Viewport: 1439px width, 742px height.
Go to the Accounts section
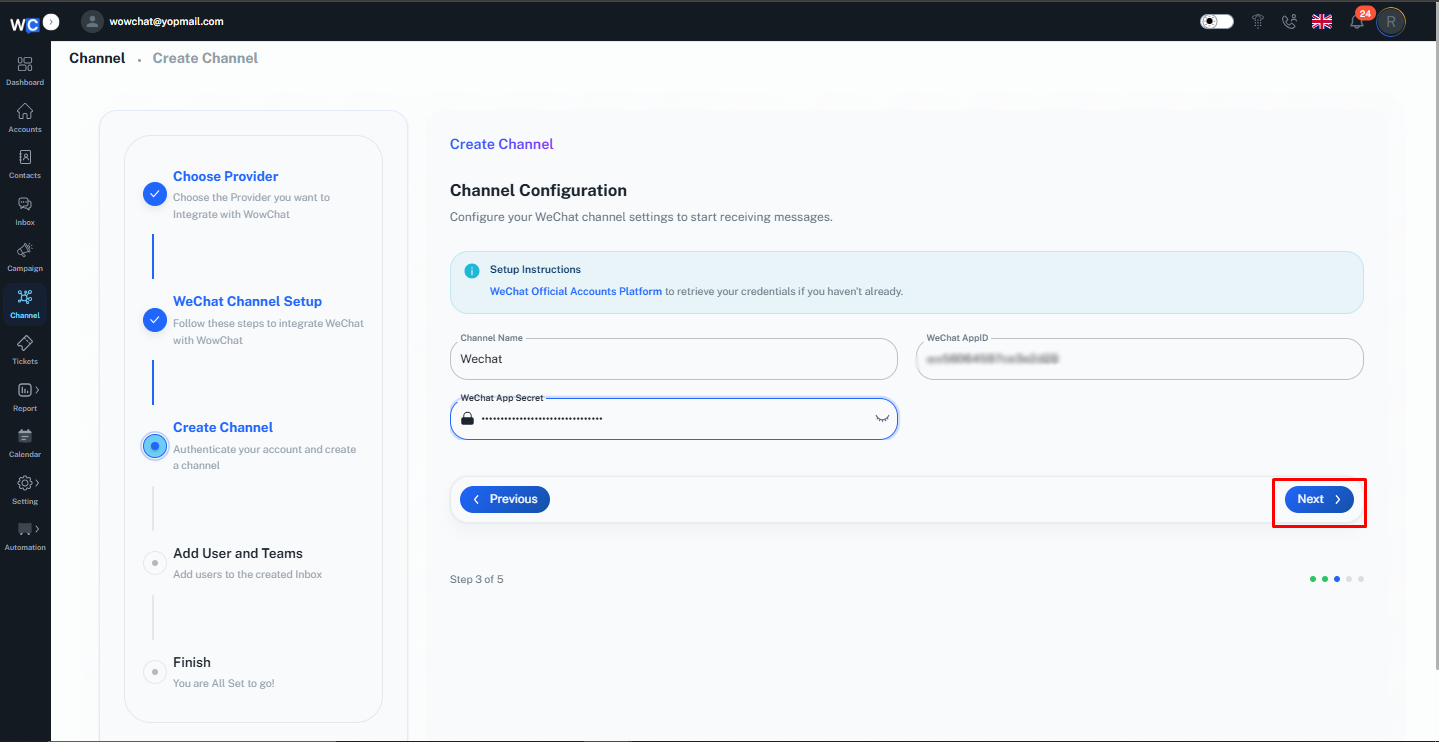pyautogui.click(x=25, y=117)
